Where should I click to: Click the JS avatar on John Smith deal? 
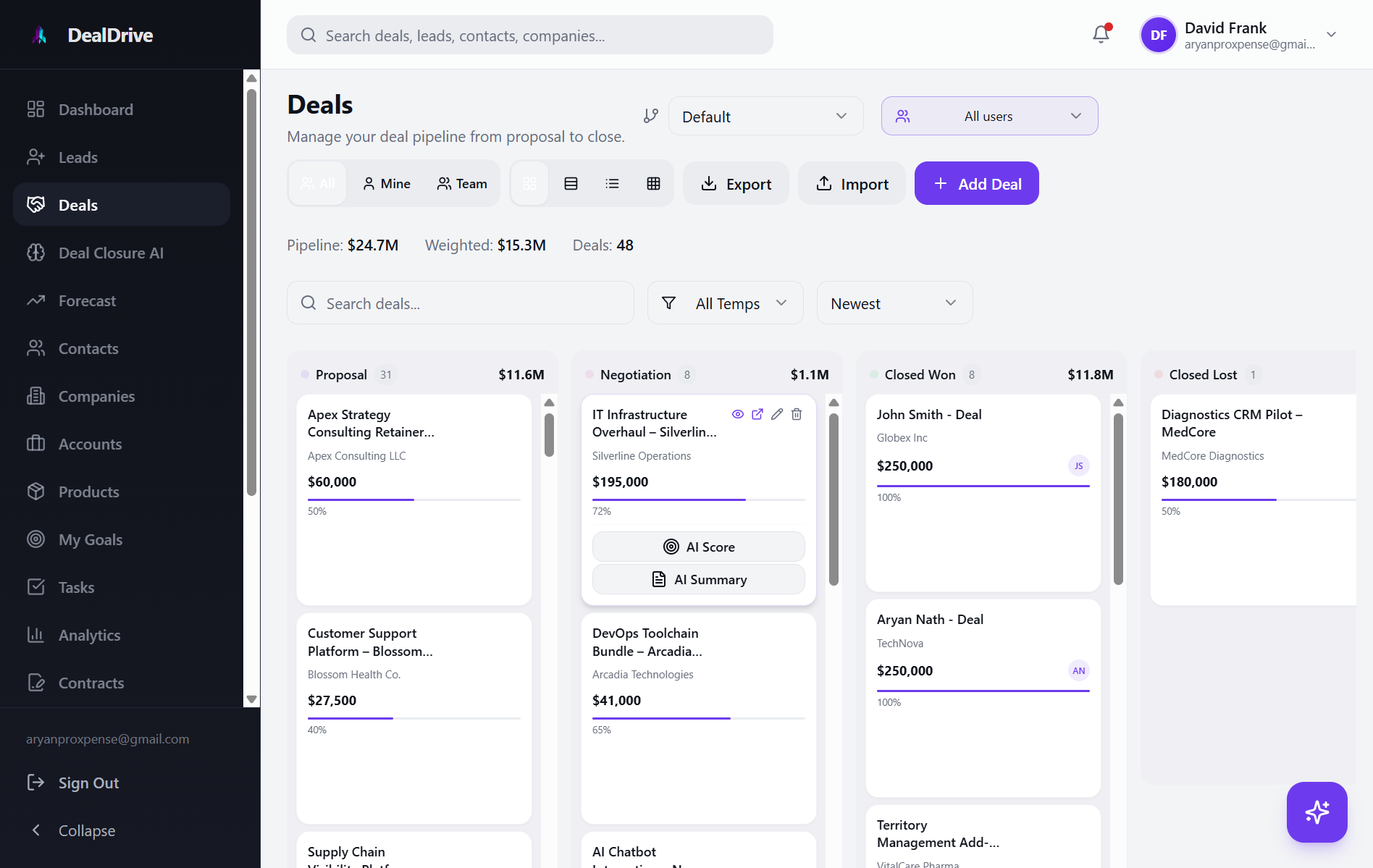click(1079, 465)
